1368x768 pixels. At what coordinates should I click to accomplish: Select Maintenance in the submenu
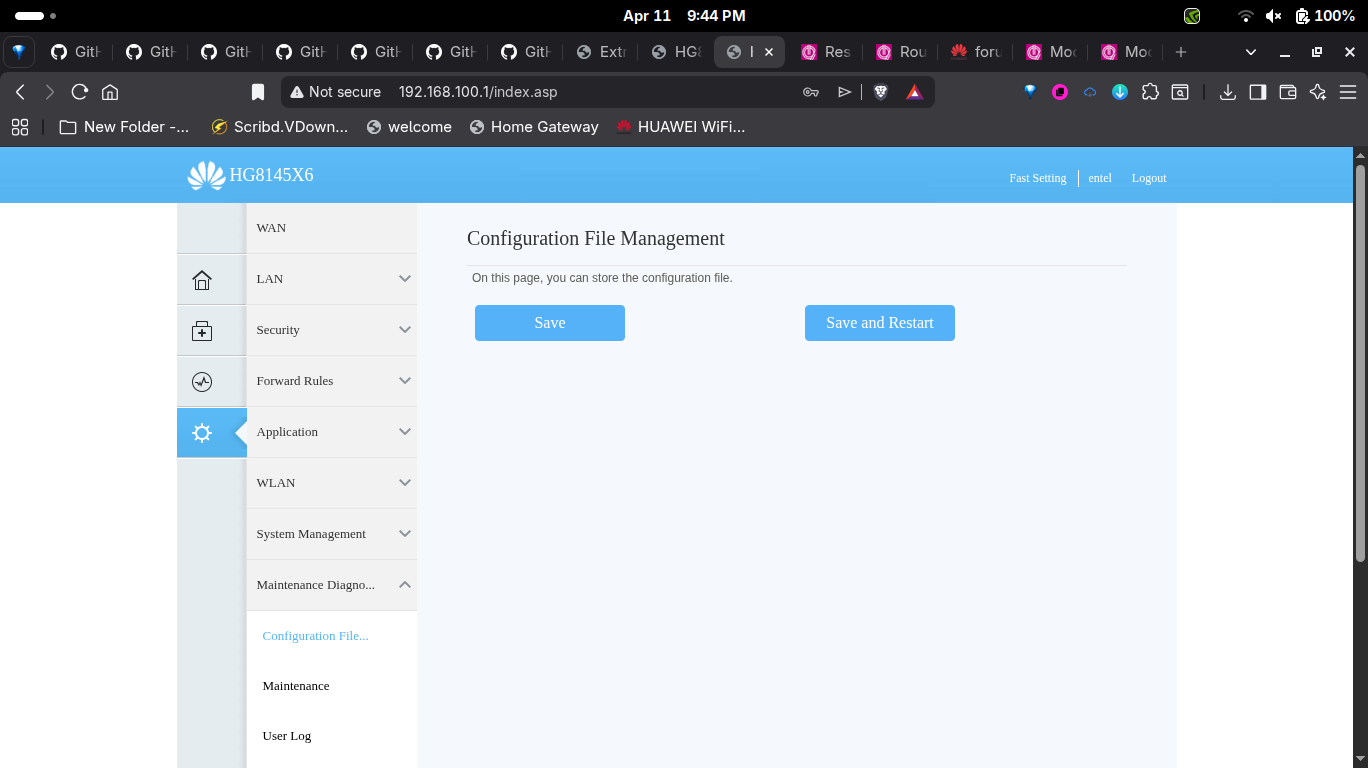(x=296, y=686)
